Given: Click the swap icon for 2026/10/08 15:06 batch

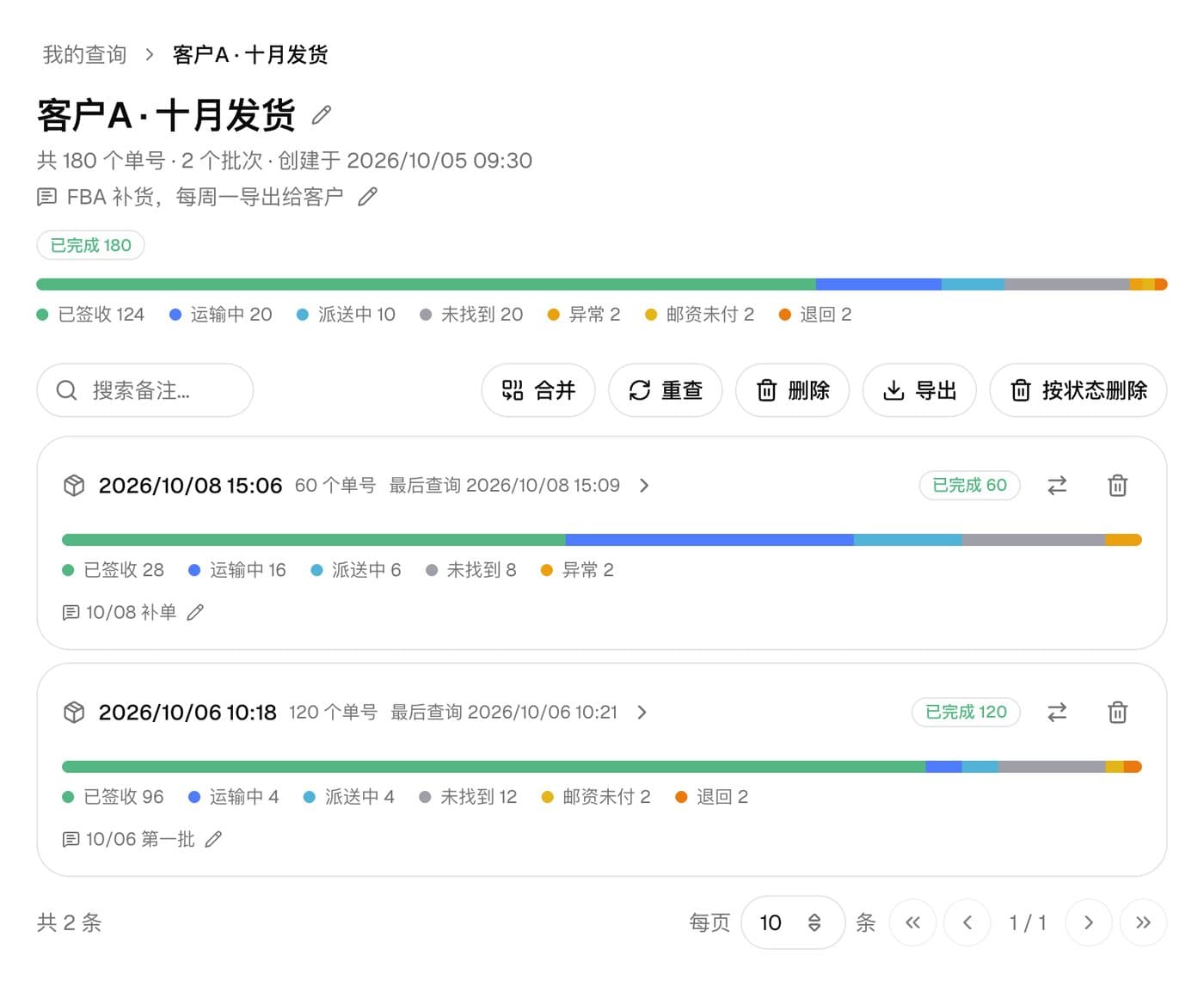Looking at the screenshot, I should coord(1057,486).
